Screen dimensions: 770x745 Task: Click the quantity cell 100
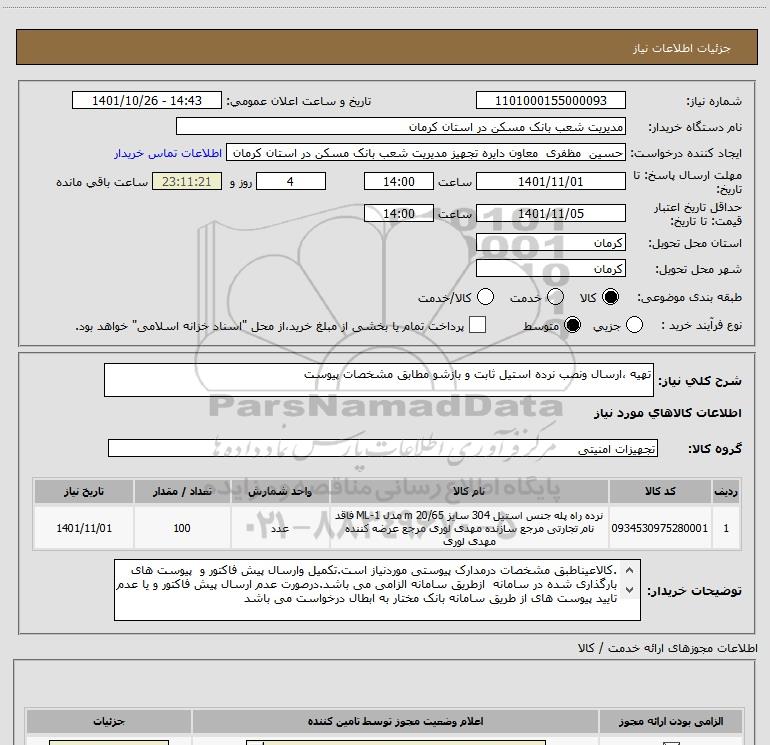click(x=182, y=528)
